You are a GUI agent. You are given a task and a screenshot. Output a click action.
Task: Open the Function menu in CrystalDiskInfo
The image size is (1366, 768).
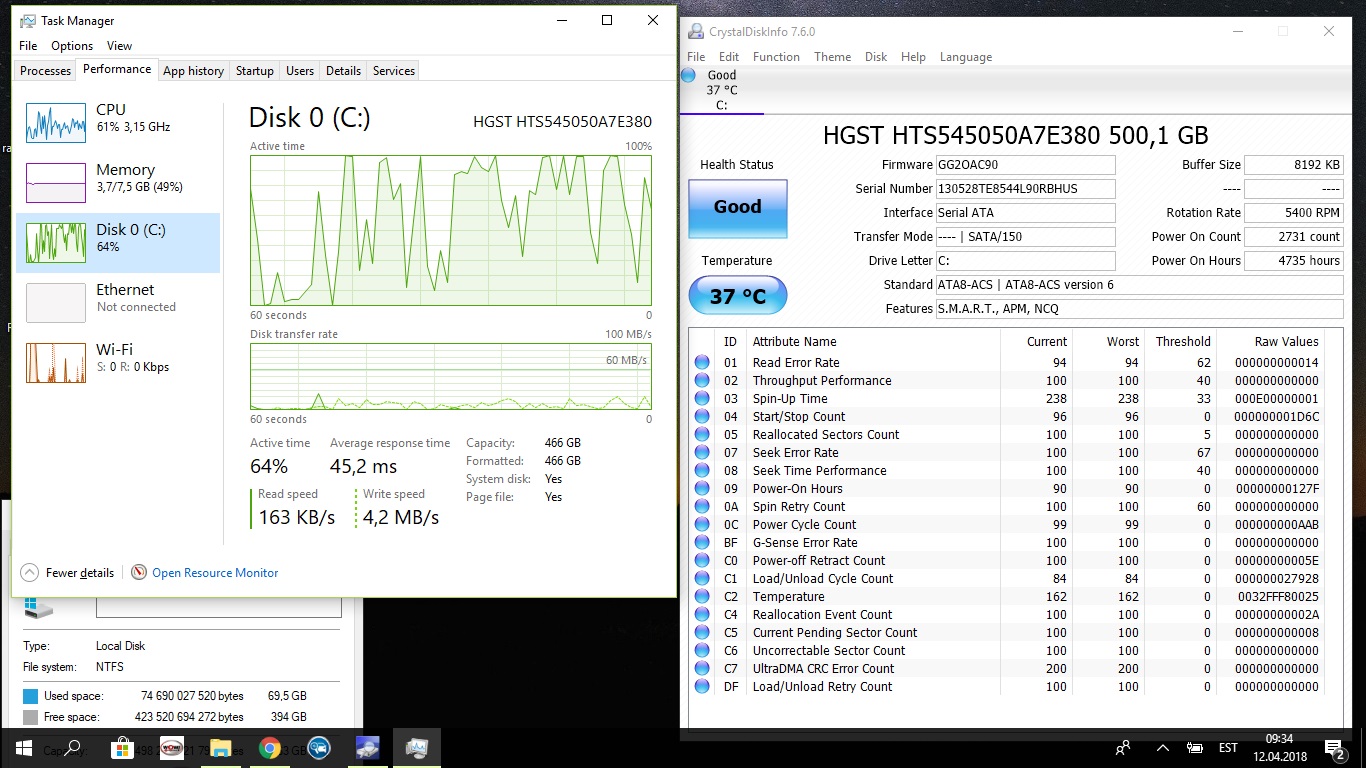pos(776,57)
